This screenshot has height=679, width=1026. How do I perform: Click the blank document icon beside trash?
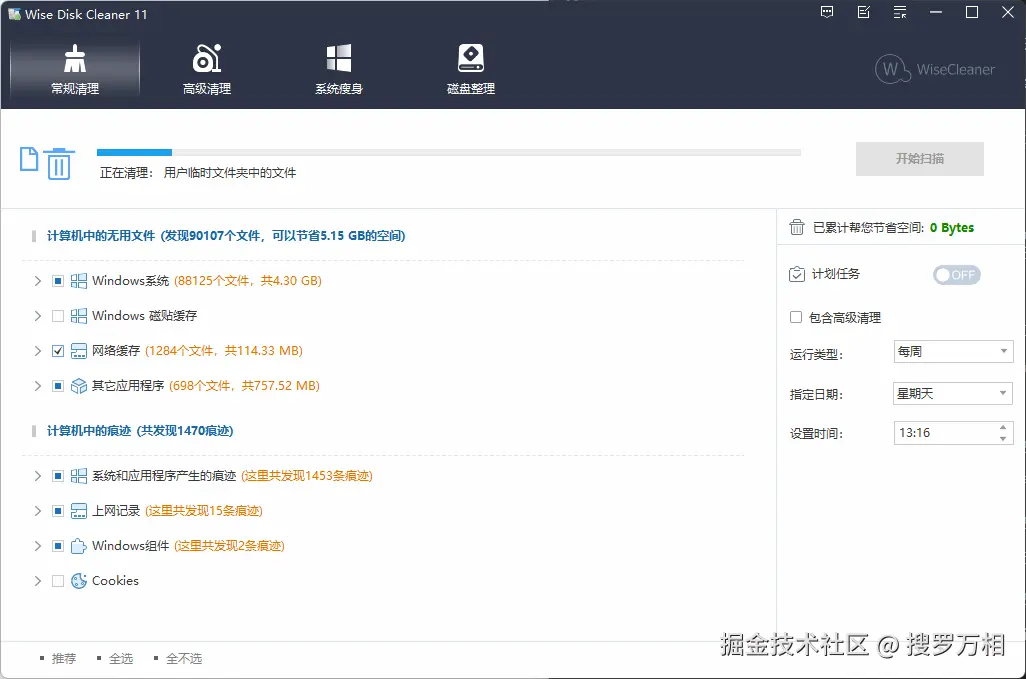click(29, 159)
